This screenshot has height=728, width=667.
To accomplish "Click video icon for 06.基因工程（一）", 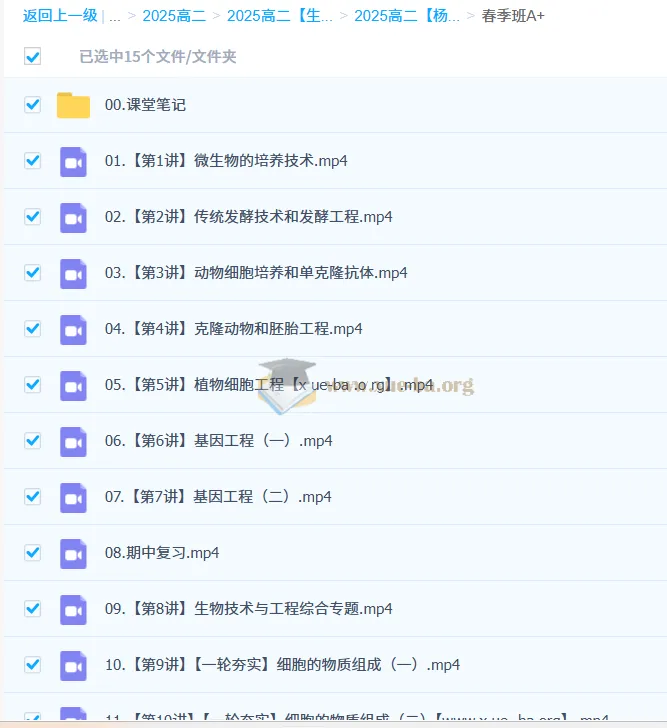I will tap(73, 441).
